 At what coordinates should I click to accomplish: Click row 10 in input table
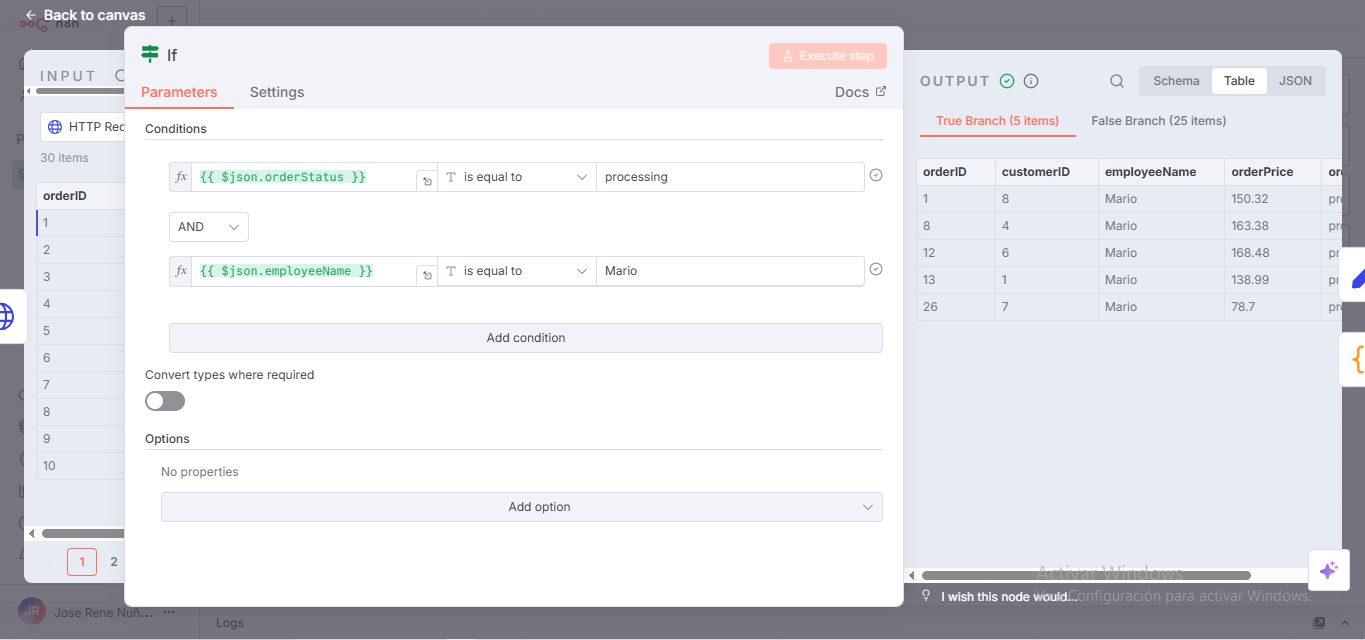81,466
